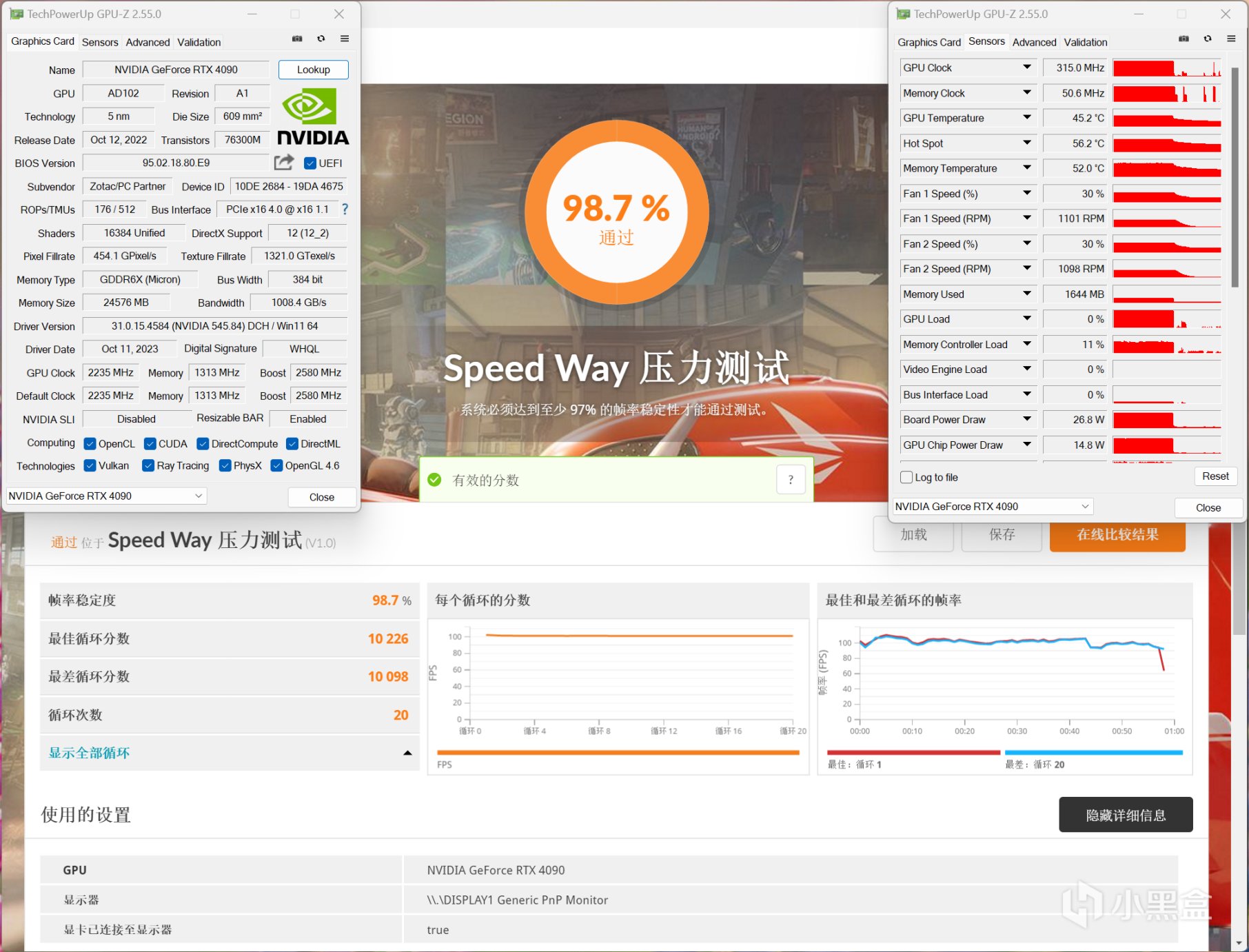This screenshot has width=1249, height=952.
Task: Switch to Advanced tab in right GPU-Z window
Action: pyautogui.click(x=1034, y=42)
